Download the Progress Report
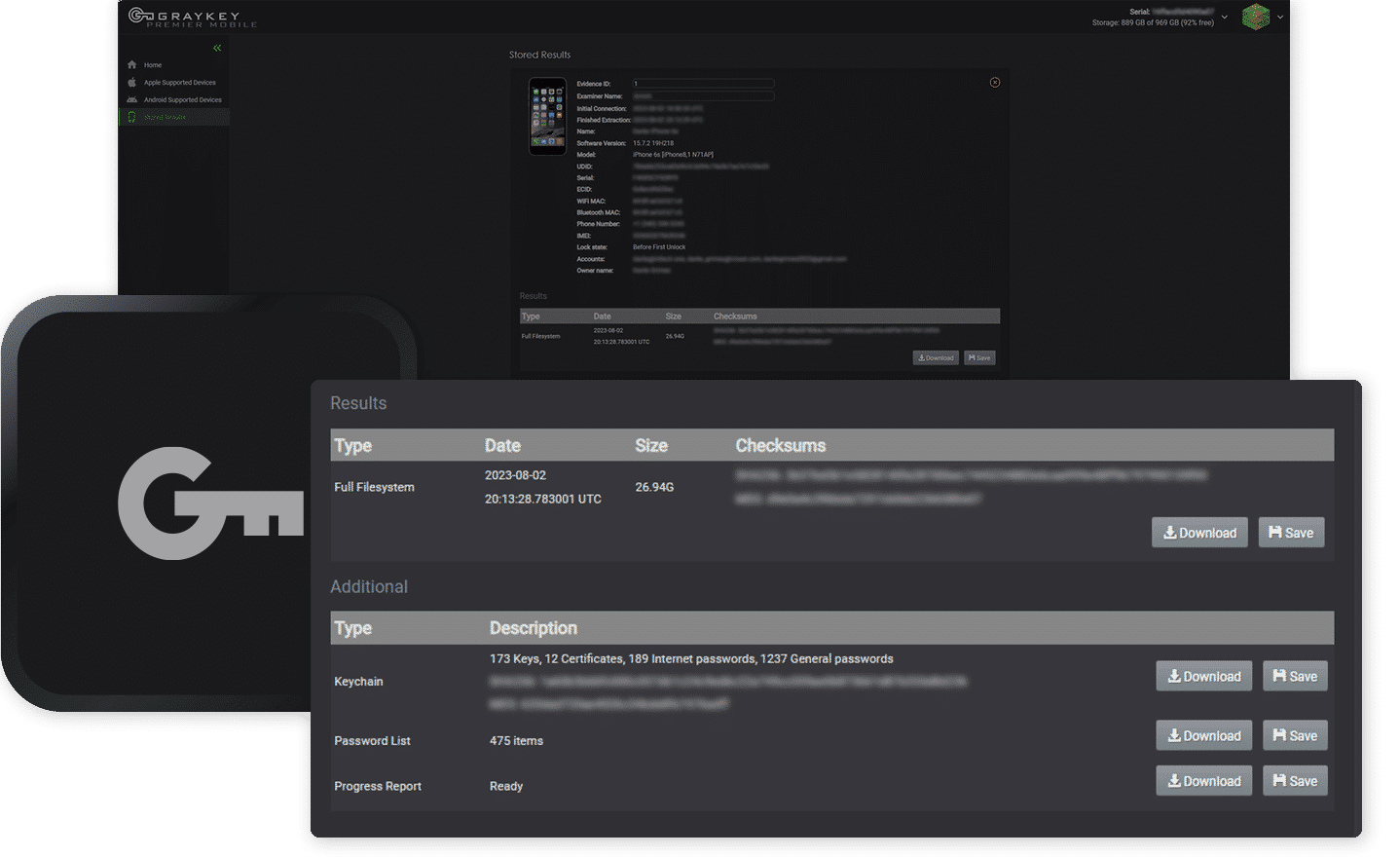 pyautogui.click(x=1203, y=781)
